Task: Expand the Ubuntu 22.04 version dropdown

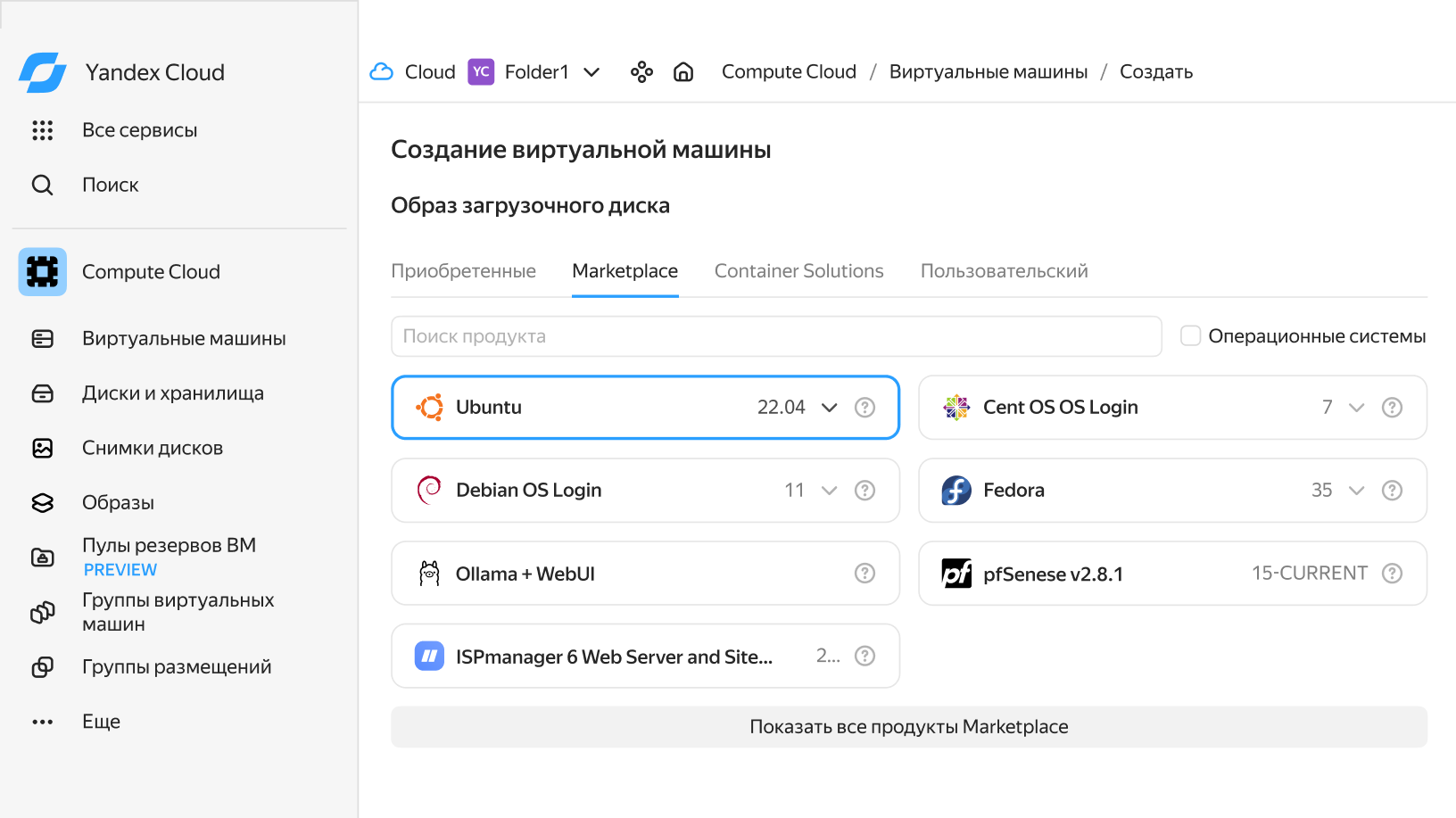Action: pos(829,408)
